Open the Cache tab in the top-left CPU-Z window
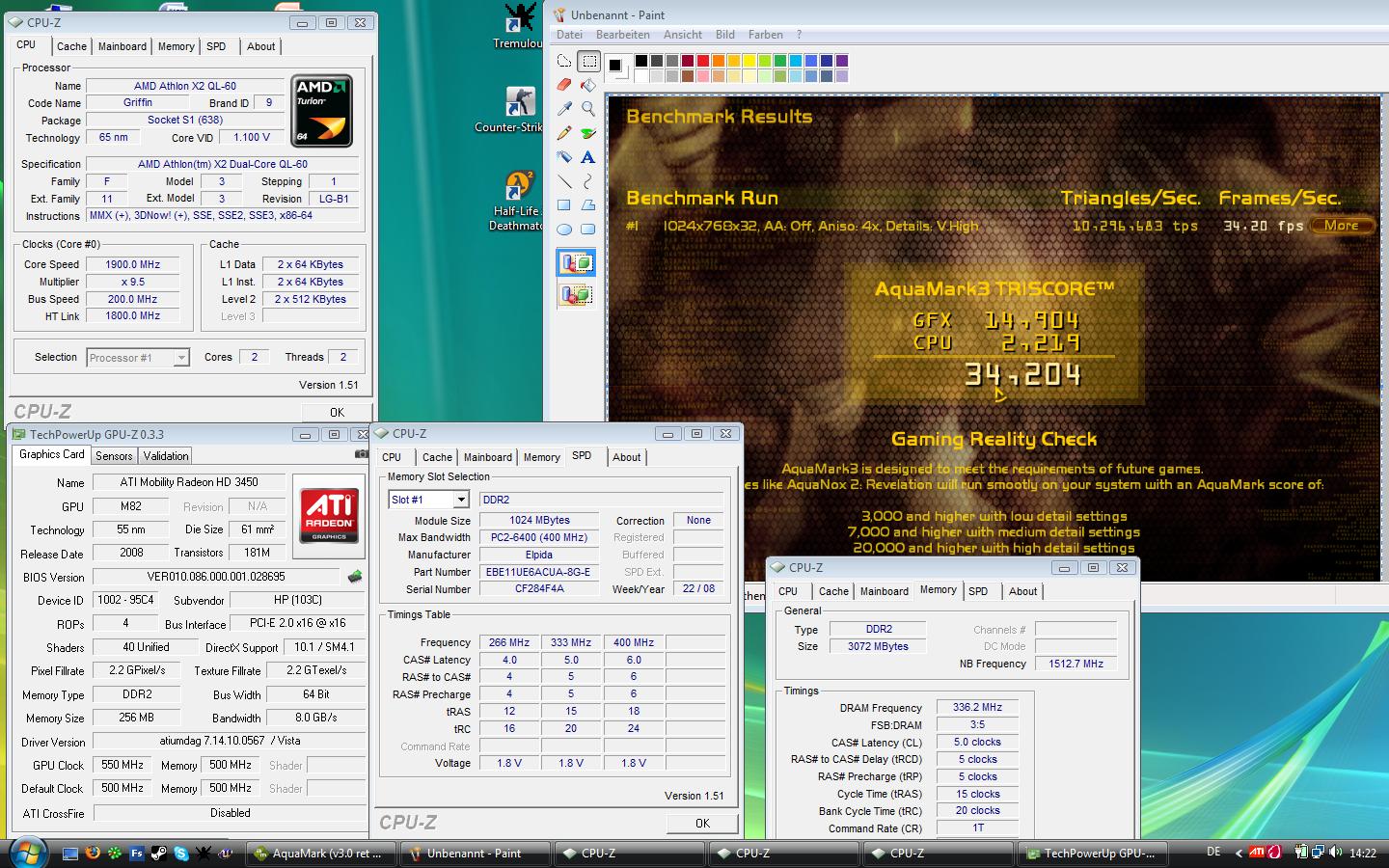The image size is (1389, 868). pos(71,46)
